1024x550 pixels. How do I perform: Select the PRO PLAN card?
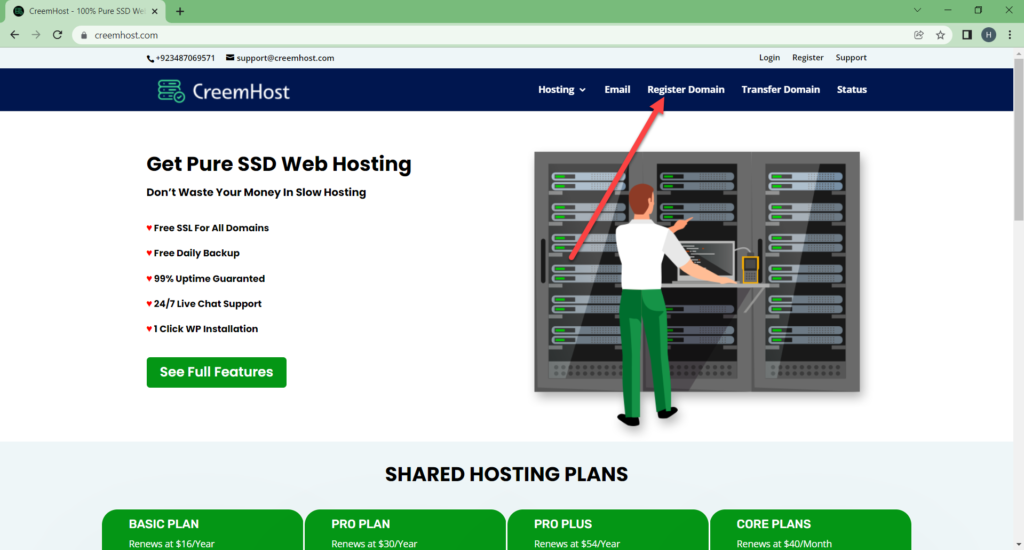pyautogui.click(x=405, y=530)
